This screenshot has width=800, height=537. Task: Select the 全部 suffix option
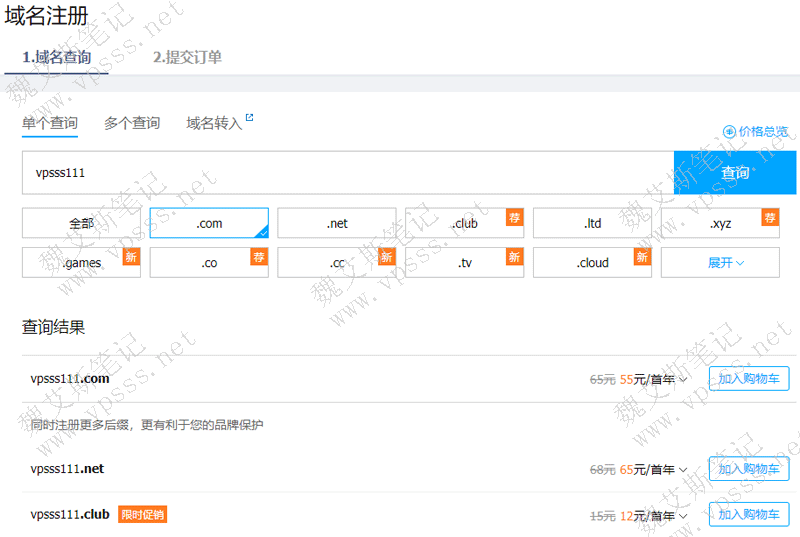(x=81, y=223)
